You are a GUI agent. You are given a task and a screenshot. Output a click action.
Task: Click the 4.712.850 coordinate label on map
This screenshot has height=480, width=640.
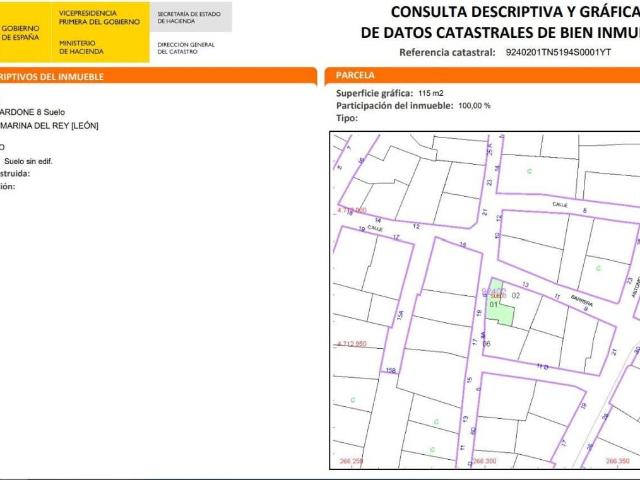[x=352, y=343]
